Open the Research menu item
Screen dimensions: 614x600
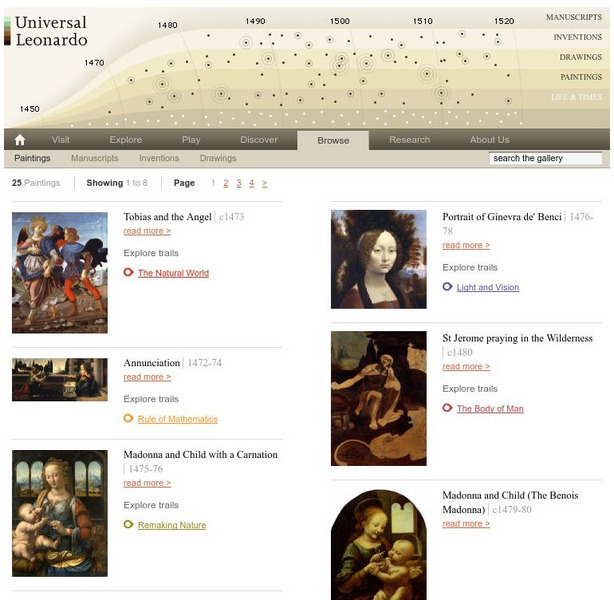pyautogui.click(x=410, y=140)
